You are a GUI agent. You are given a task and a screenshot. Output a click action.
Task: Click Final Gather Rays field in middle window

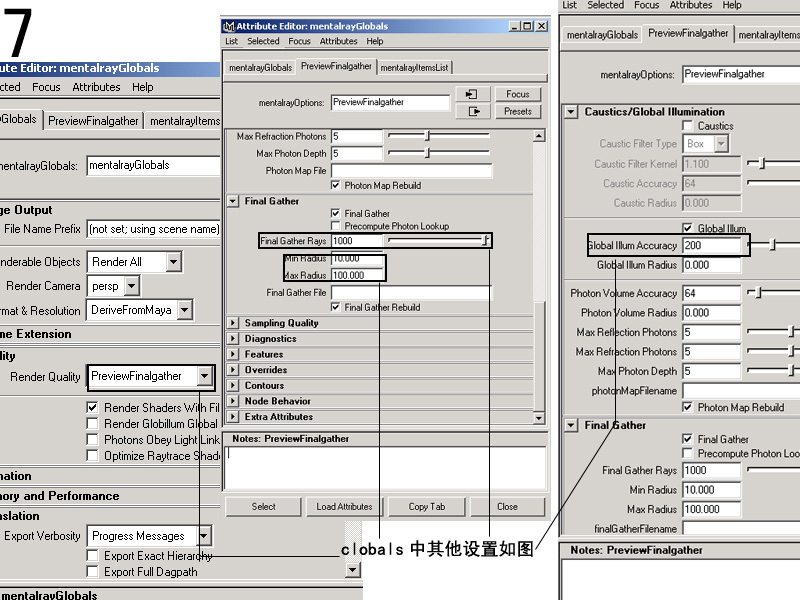(357, 241)
